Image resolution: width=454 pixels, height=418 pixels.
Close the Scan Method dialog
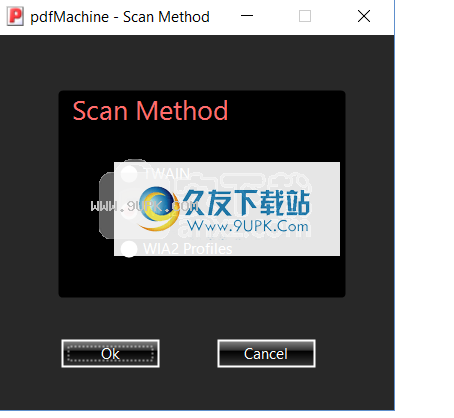click(364, 16)
